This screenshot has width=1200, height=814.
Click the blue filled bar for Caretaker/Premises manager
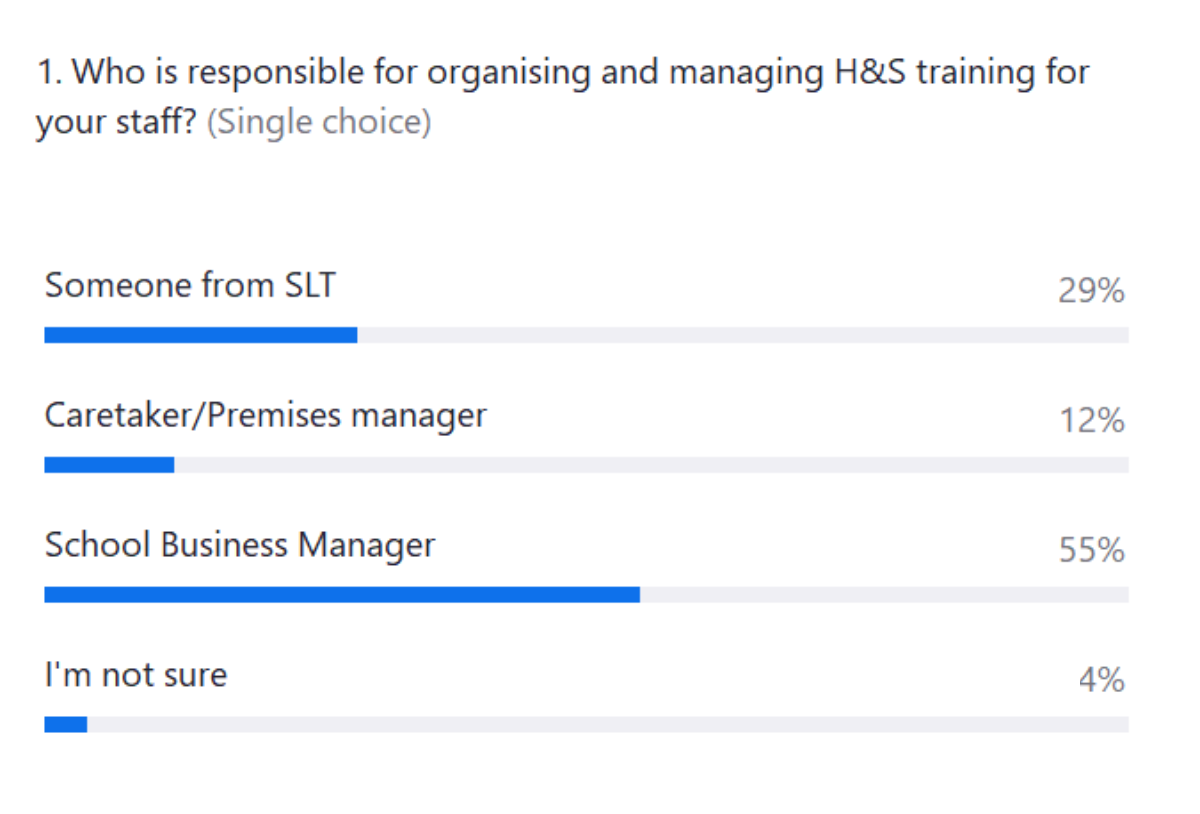coord(109,465)
